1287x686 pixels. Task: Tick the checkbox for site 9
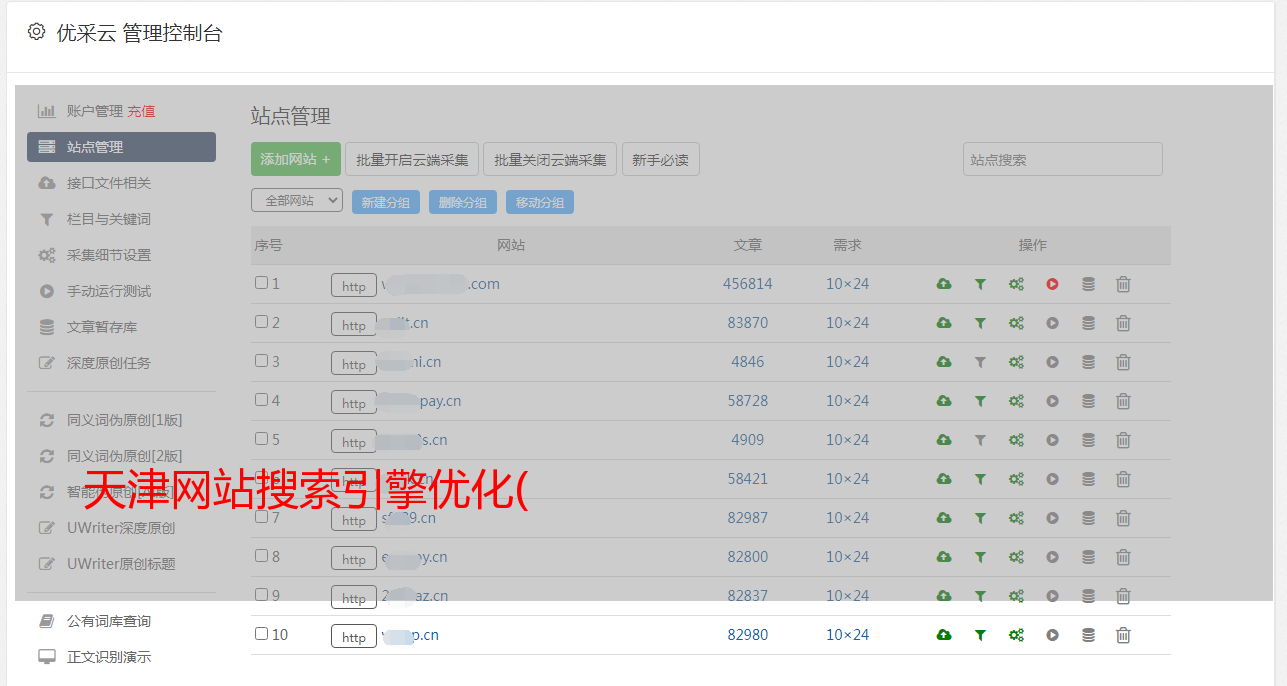tap(261, 595)
